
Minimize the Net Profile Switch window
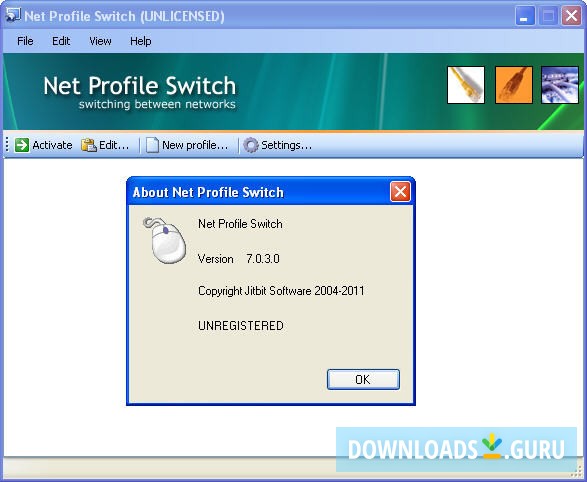524,16
